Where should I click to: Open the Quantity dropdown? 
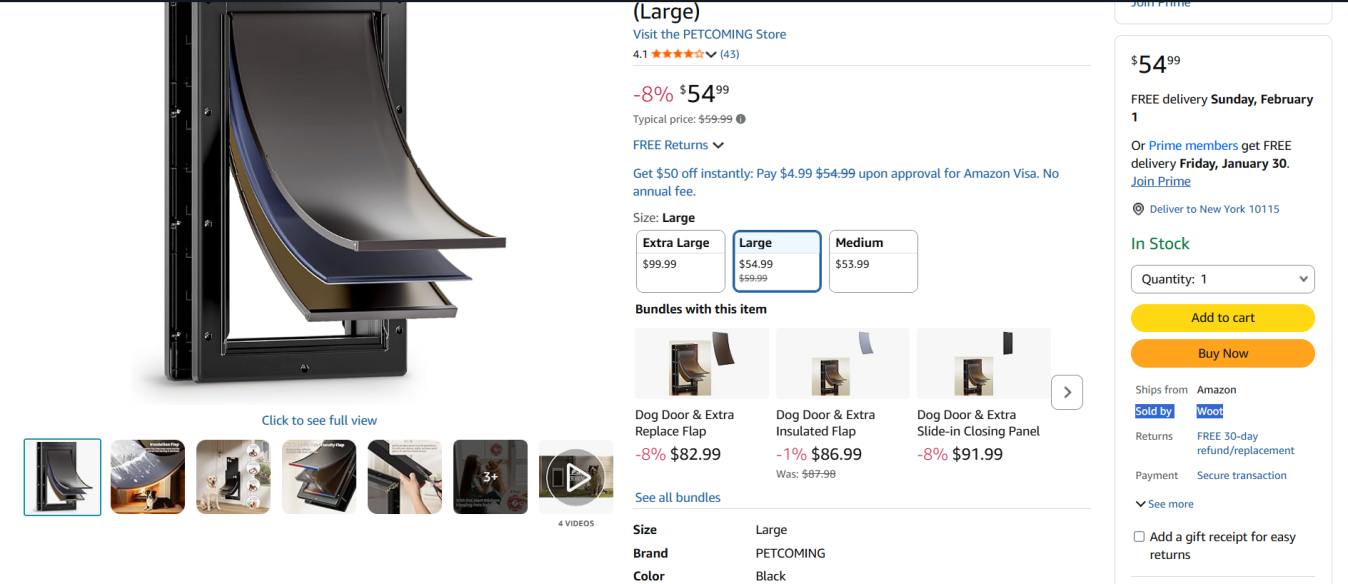tap(1222, 279)
